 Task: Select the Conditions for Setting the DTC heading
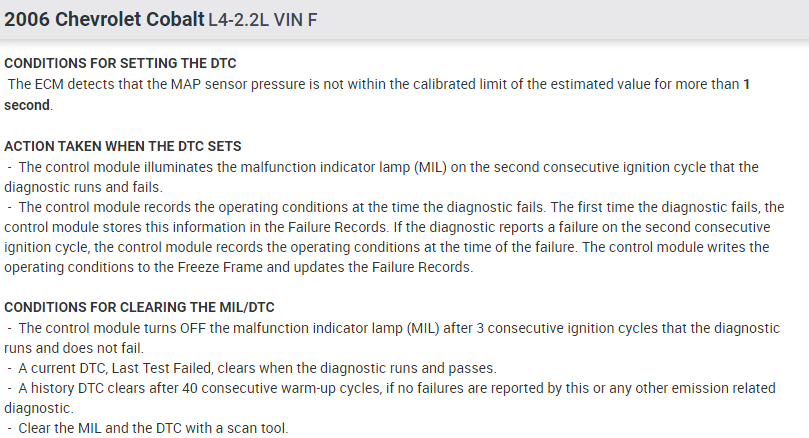tap(120, 63)
